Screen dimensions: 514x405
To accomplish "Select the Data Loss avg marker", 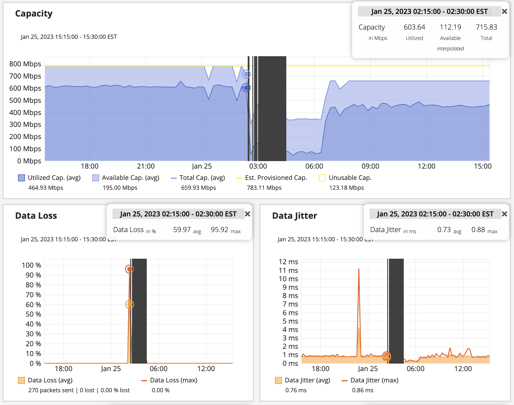I will [129, 304].
